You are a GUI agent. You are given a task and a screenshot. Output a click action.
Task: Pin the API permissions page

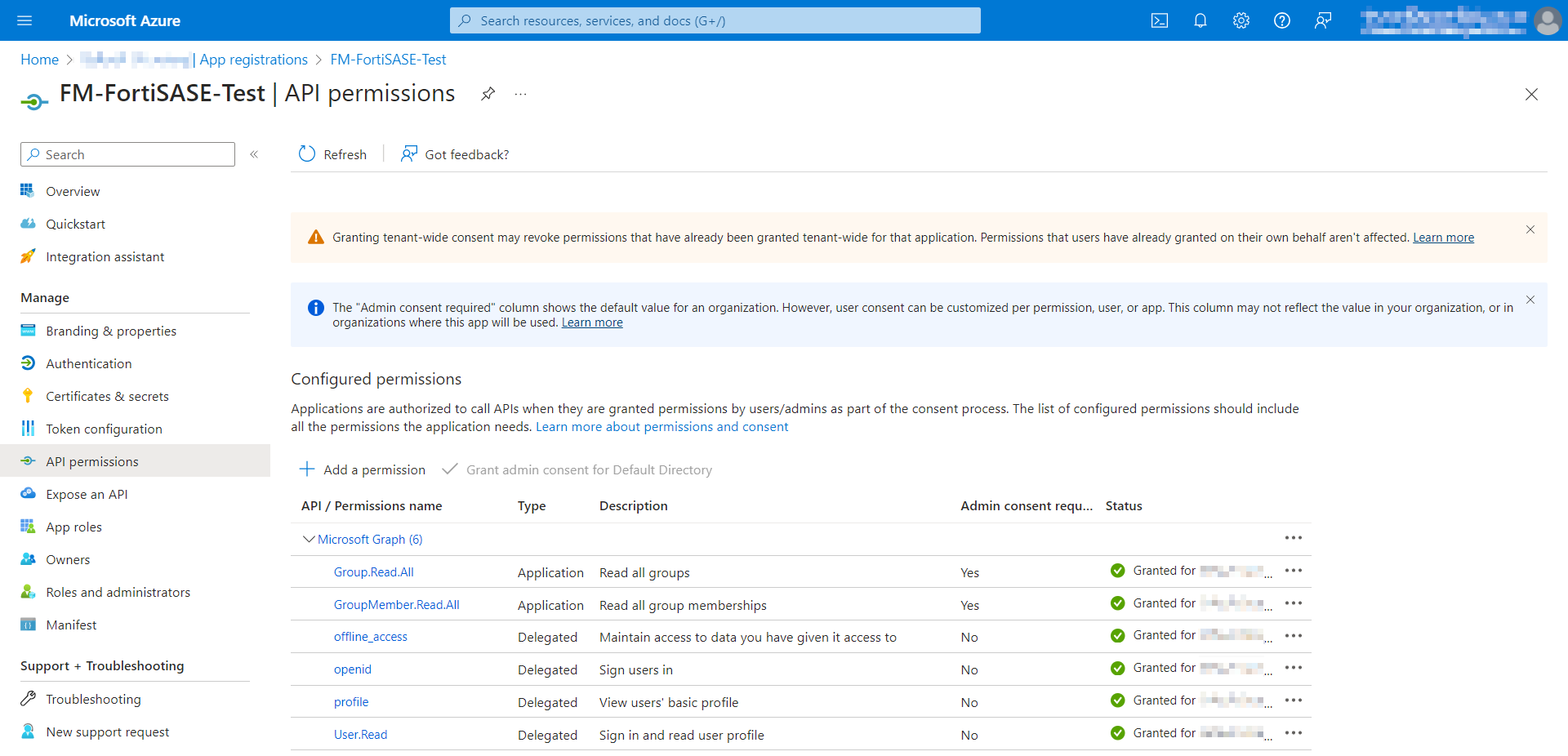click(488, 94)
